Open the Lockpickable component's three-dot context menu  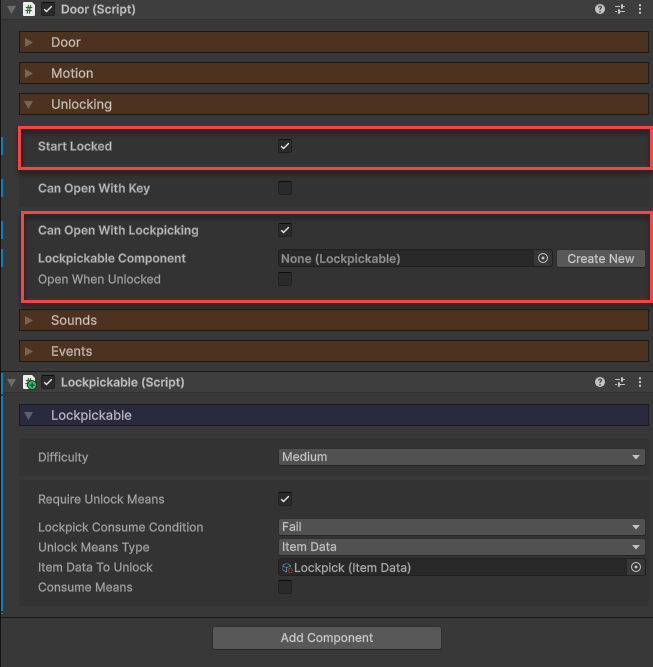(x=640, y=382)
